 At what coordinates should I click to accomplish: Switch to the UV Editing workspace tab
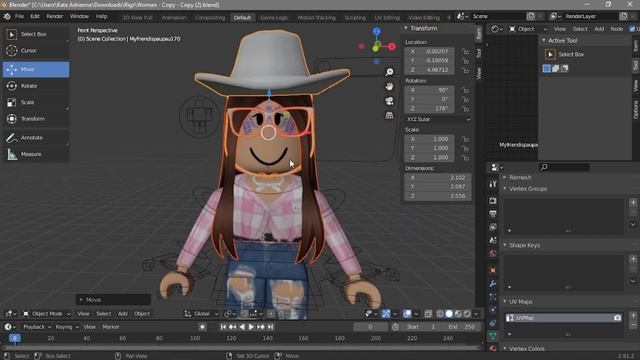pos(387,18)
